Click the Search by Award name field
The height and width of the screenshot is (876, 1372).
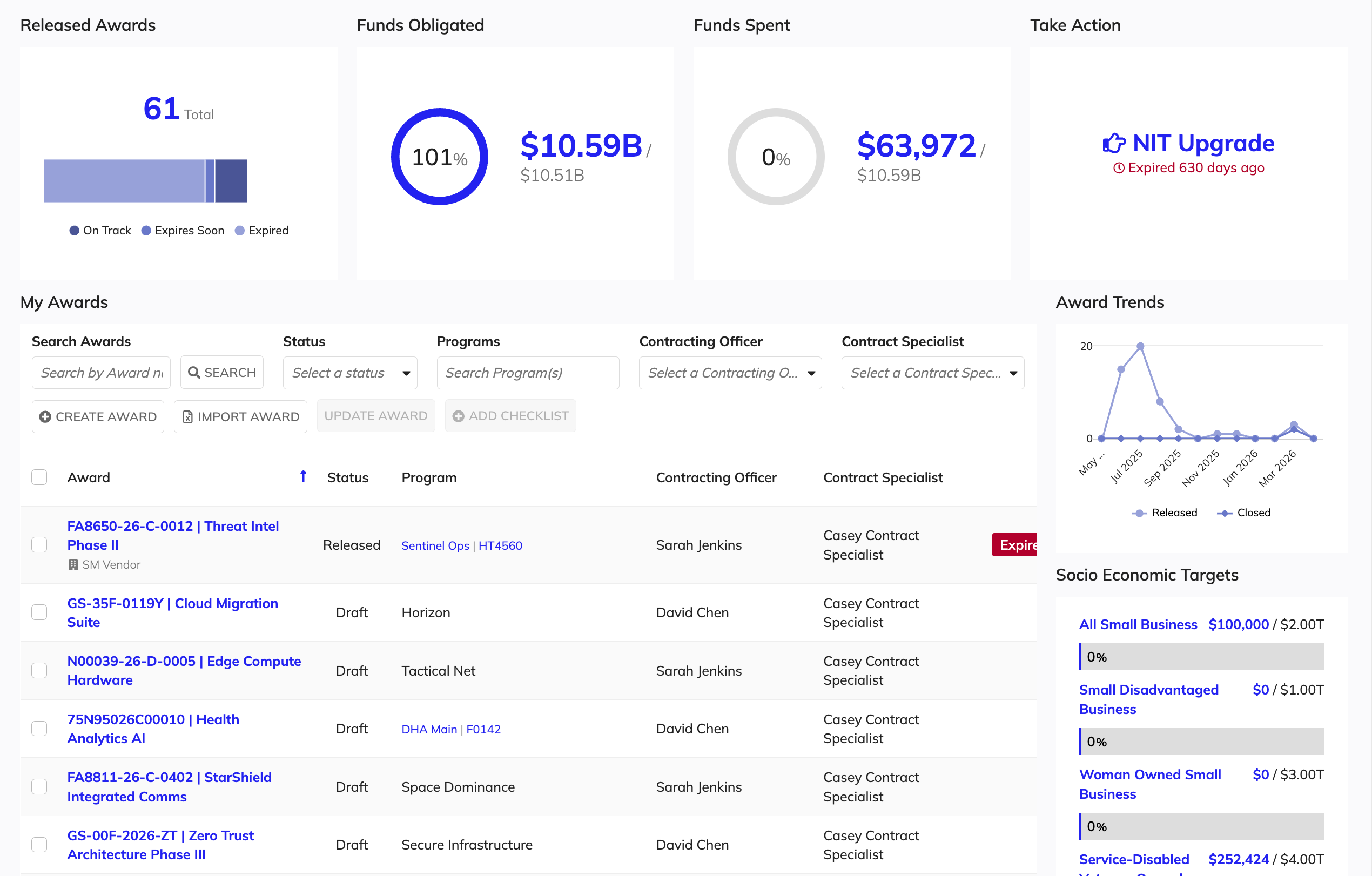click(x=102, y=373)
